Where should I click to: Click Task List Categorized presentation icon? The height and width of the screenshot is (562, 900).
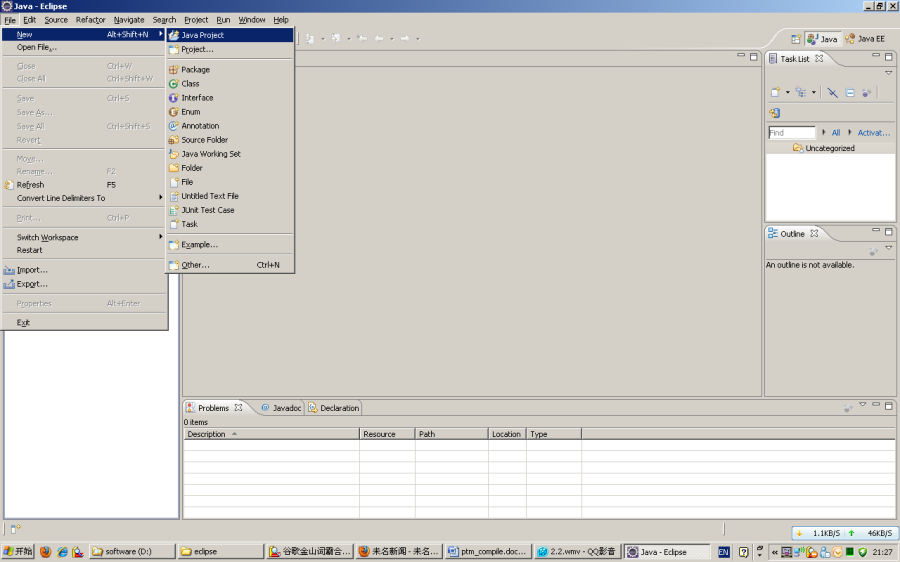pyautogui.click(x=801, y=92)
